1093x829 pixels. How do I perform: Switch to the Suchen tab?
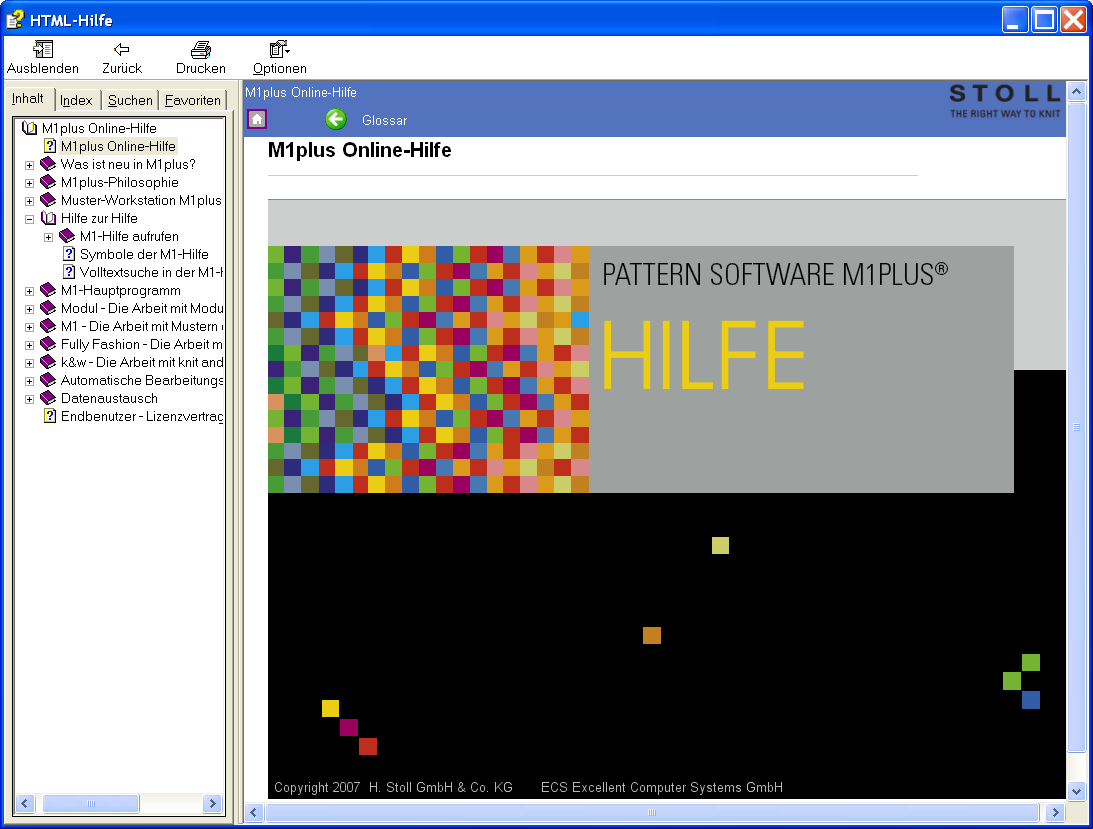(130, 99)
